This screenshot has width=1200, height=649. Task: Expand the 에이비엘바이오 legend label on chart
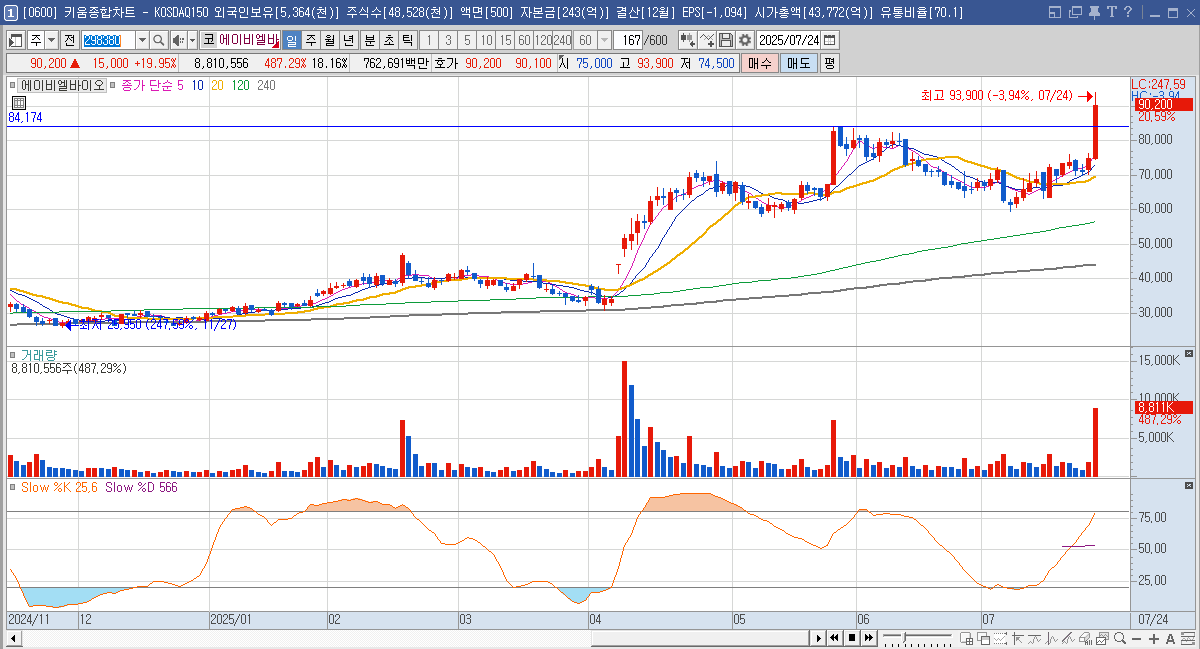tap(63, 86)
